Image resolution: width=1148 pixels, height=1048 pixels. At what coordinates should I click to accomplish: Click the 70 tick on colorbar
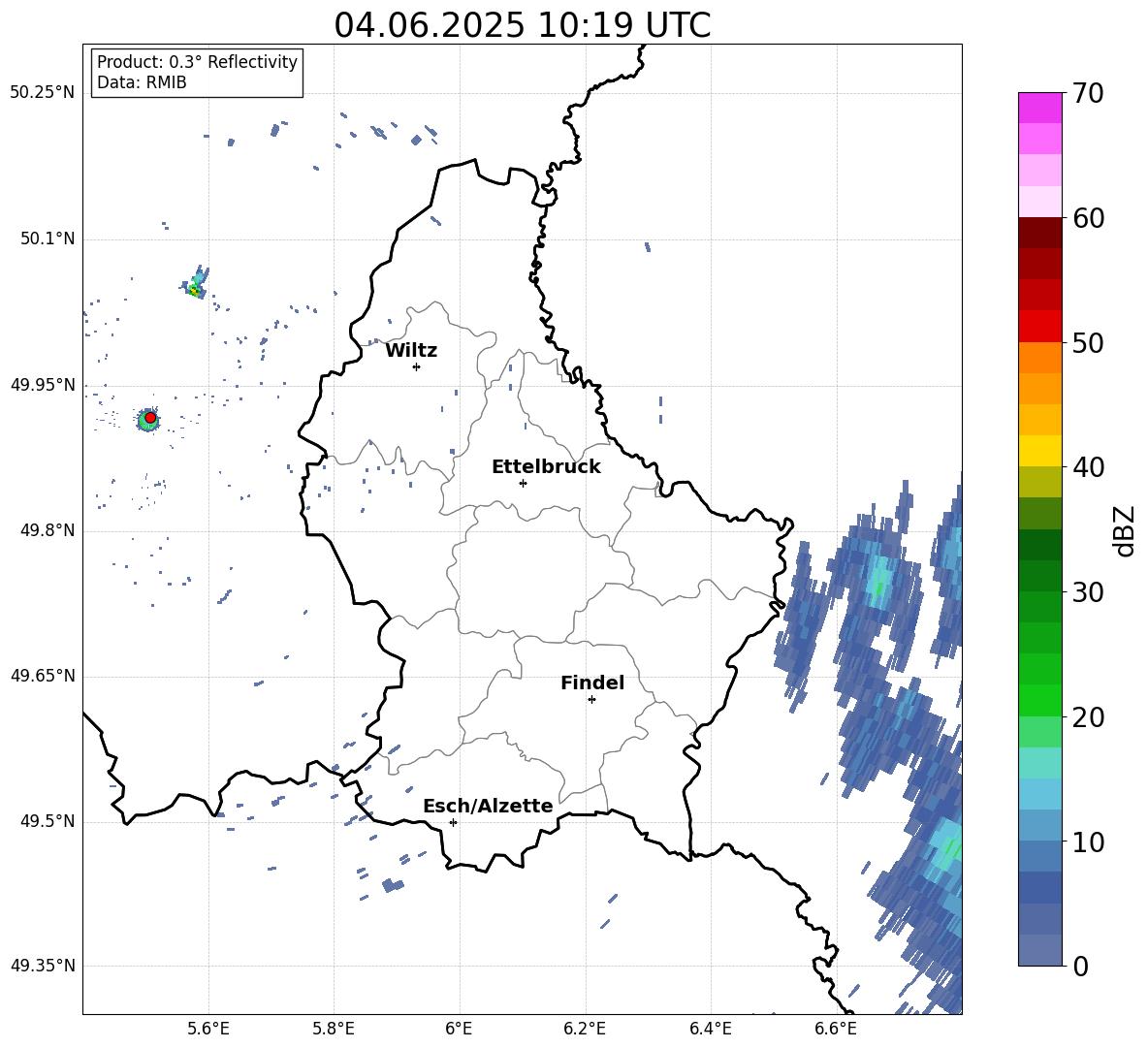1088,93
